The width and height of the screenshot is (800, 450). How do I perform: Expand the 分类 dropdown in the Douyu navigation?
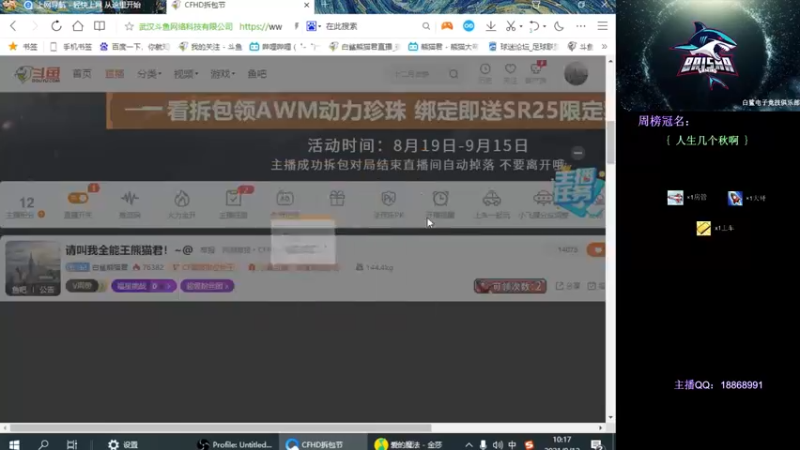(x=149, y=74)
